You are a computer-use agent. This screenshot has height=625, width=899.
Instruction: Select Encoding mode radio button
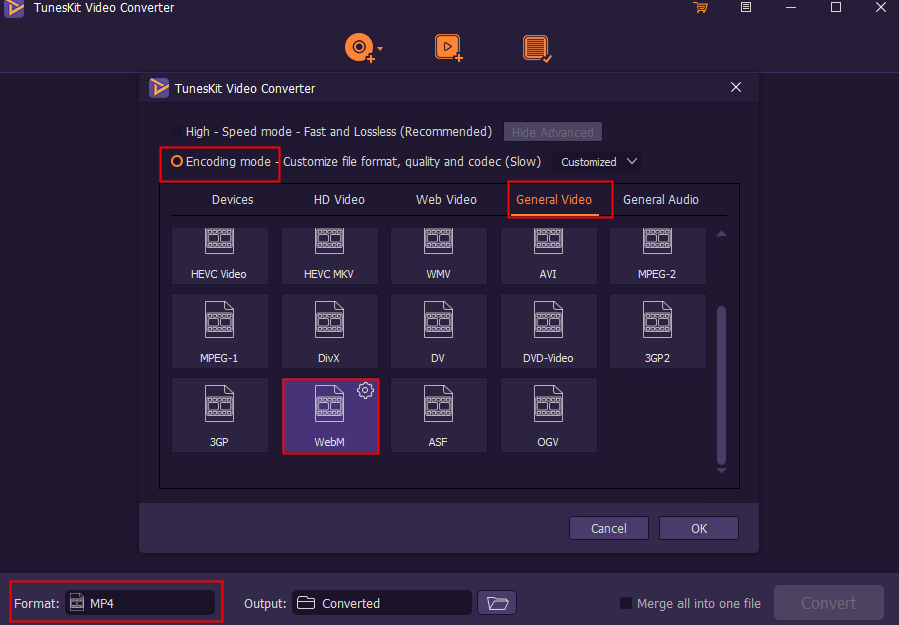(177, 162)
